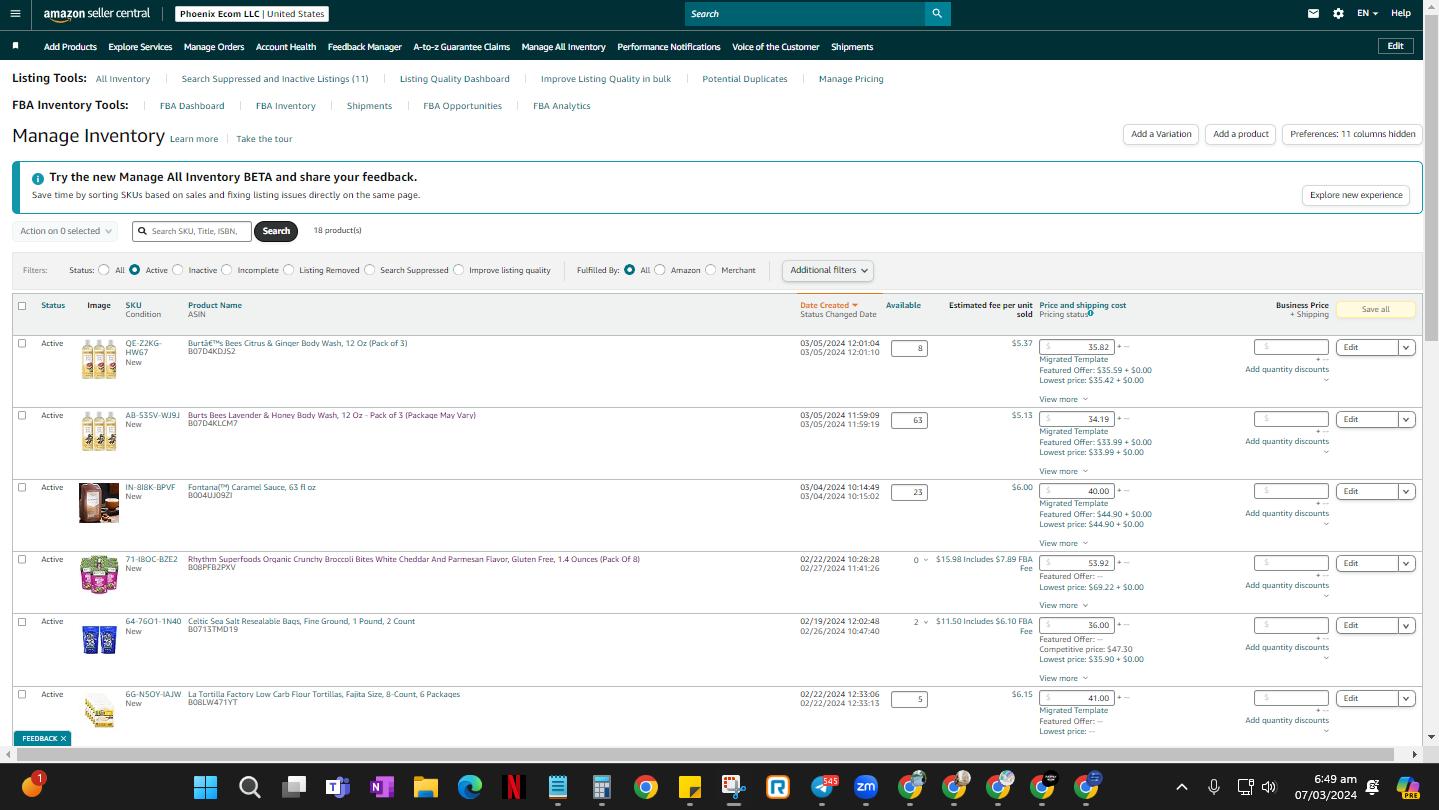Open Windows taskbar search
The height and width of the screenshot is (810, 1439).
250,787
